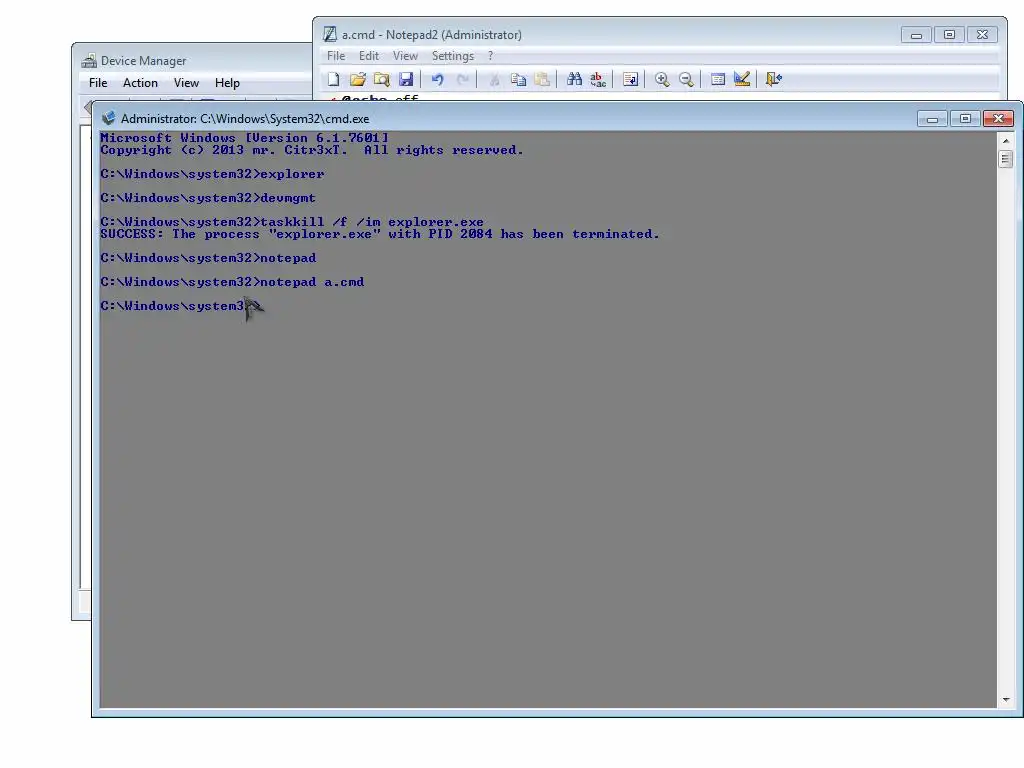This screenshot has height=768, width=1024.
Task: Click the Select Scheme icon in Notepad2
Action: 718,80
